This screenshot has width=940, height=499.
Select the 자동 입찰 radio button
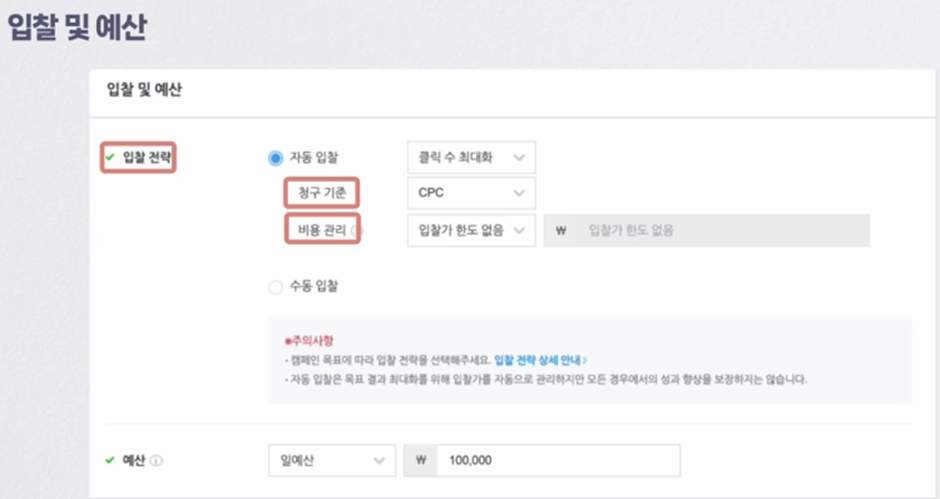[275, 158]
